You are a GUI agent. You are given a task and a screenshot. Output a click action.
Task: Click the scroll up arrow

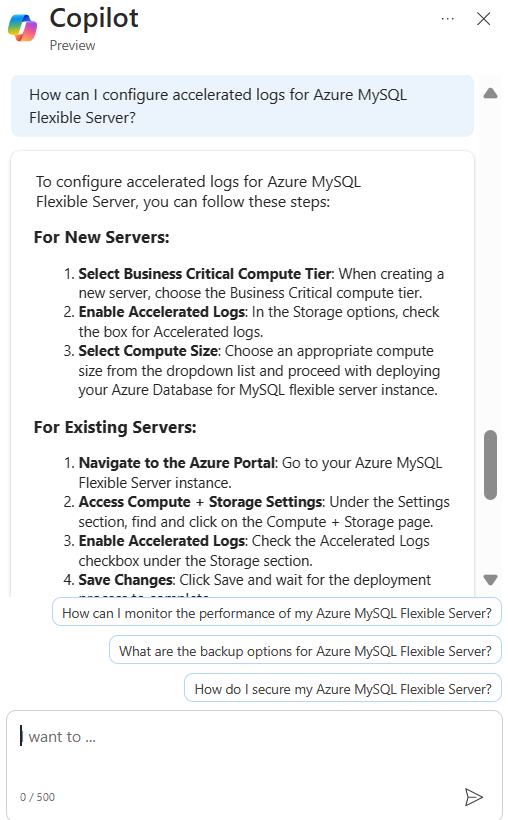click(x=490, y=94)
